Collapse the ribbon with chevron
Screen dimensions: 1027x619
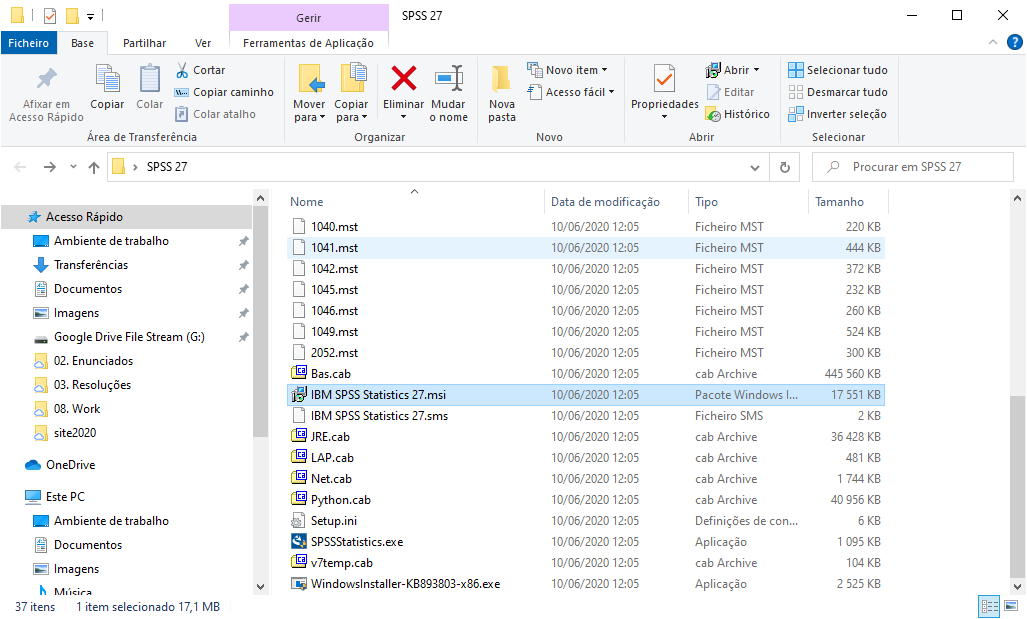coord(993,43)
